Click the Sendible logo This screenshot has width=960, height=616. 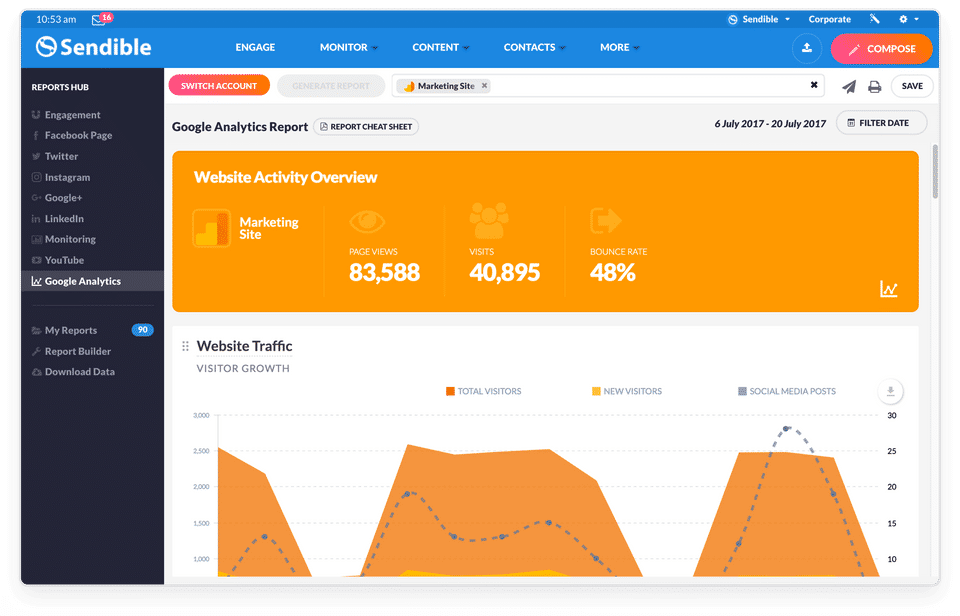click(x=93, y=47)
